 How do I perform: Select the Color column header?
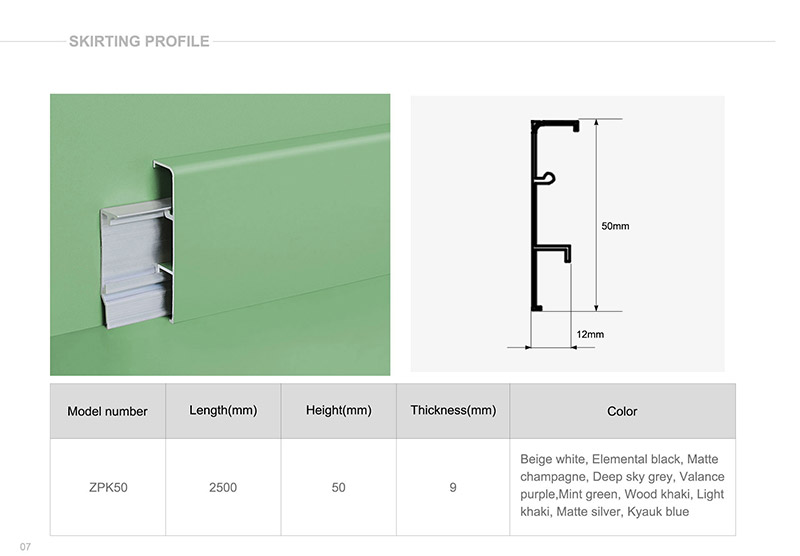click(622, 411)
